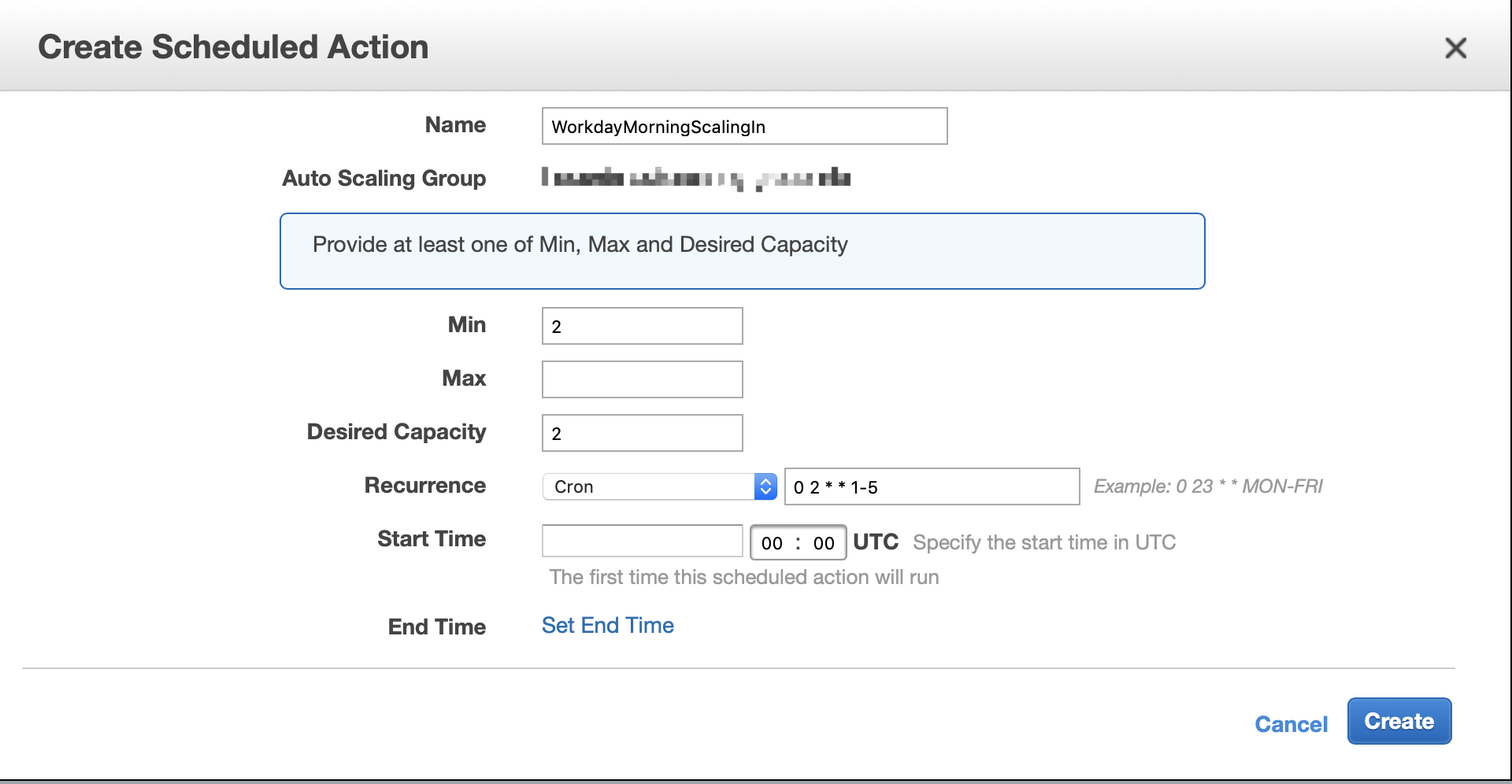
Task: Click the Desired Capacity input field
Action: [642, 433]
